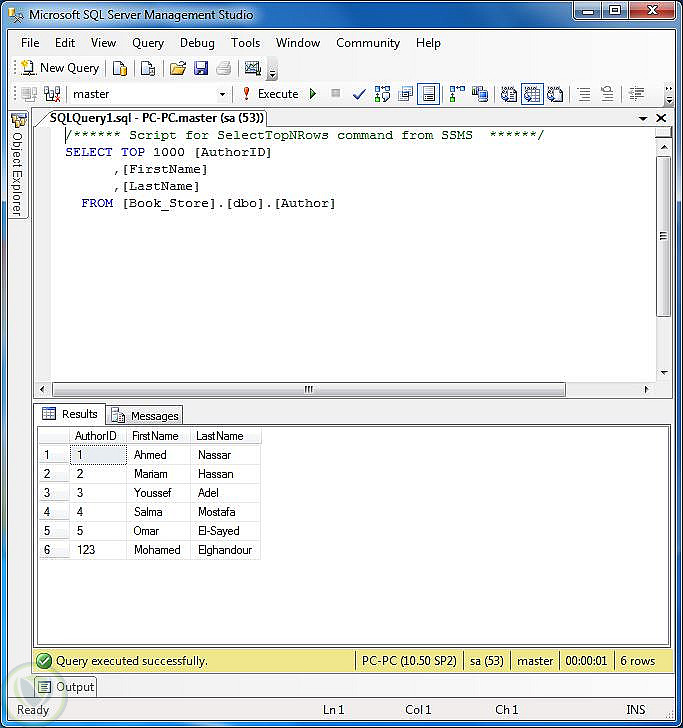Click the editor's scroll right arrow
This screenshot has width=683, height=728.
click(x=646, y=389)
